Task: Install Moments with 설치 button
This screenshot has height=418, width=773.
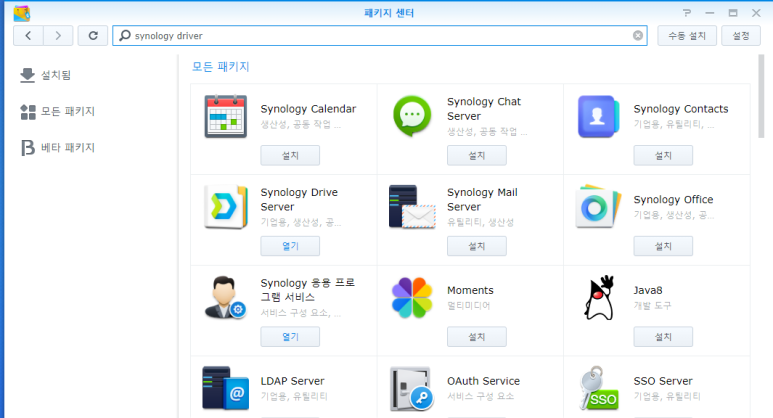Action: 476,337
